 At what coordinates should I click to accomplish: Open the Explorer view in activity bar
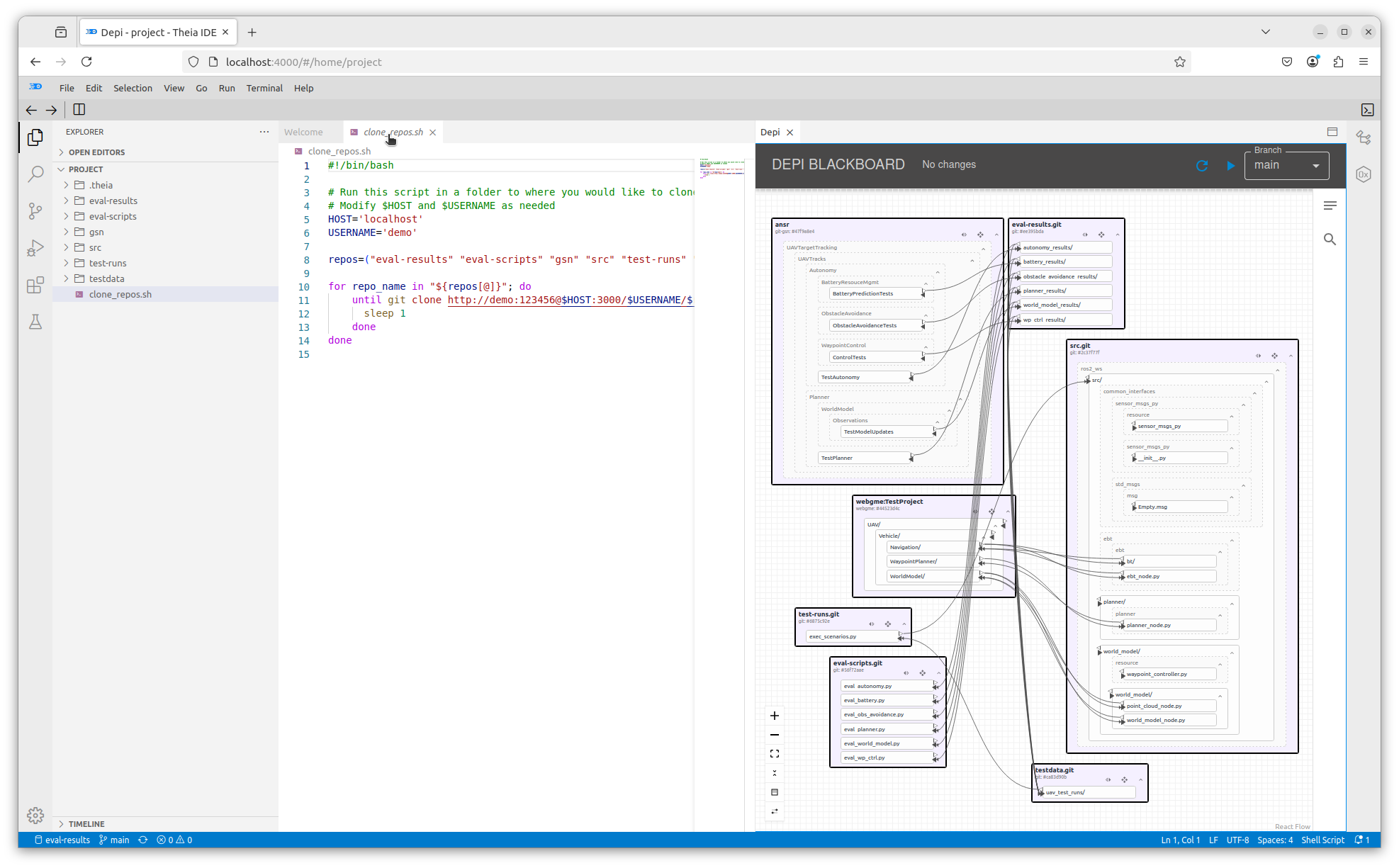tap(35, 137)
